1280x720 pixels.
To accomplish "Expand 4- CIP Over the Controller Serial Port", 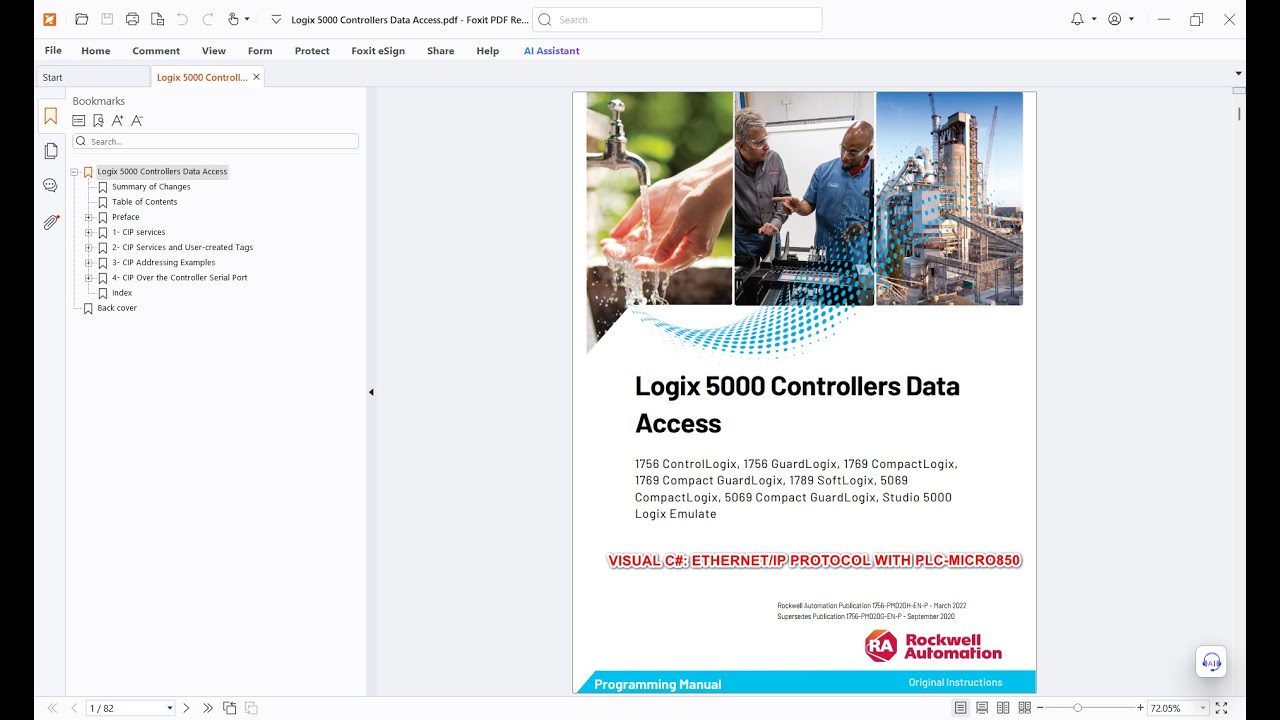I will click(89, 278).
